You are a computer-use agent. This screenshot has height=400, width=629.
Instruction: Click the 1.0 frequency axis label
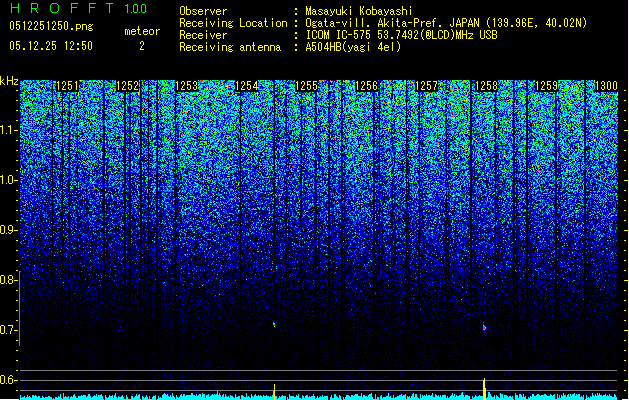(9, 180)
